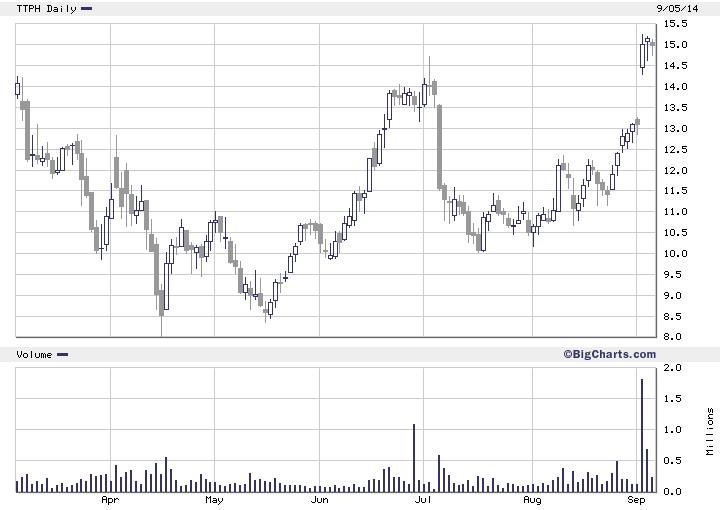Click the May month label

click(x=214, y=500)
